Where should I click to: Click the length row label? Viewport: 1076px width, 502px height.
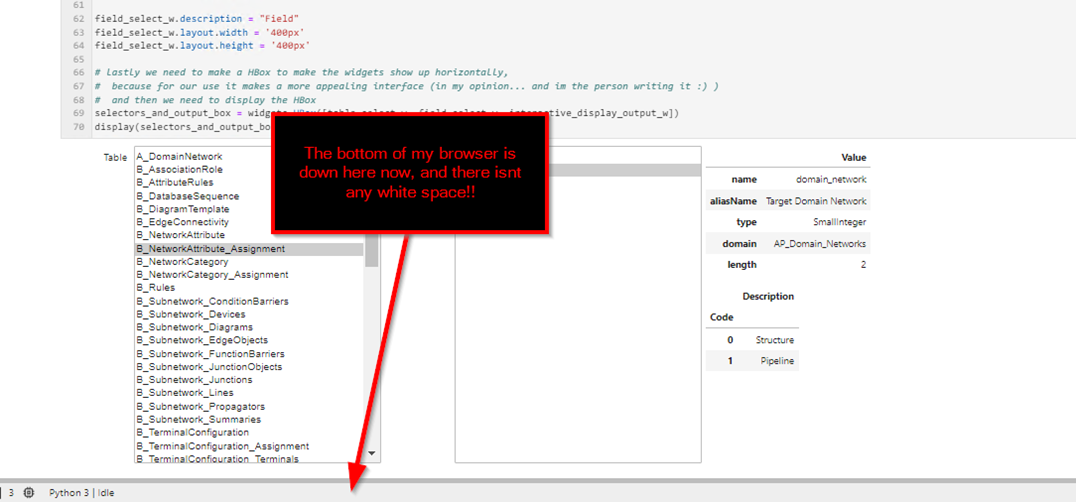coord(742,265)
